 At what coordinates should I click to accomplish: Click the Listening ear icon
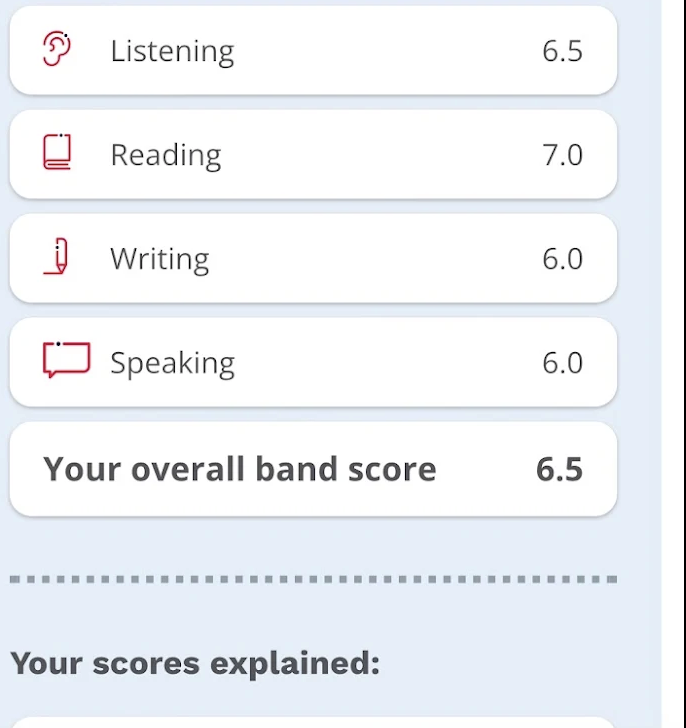57,50
